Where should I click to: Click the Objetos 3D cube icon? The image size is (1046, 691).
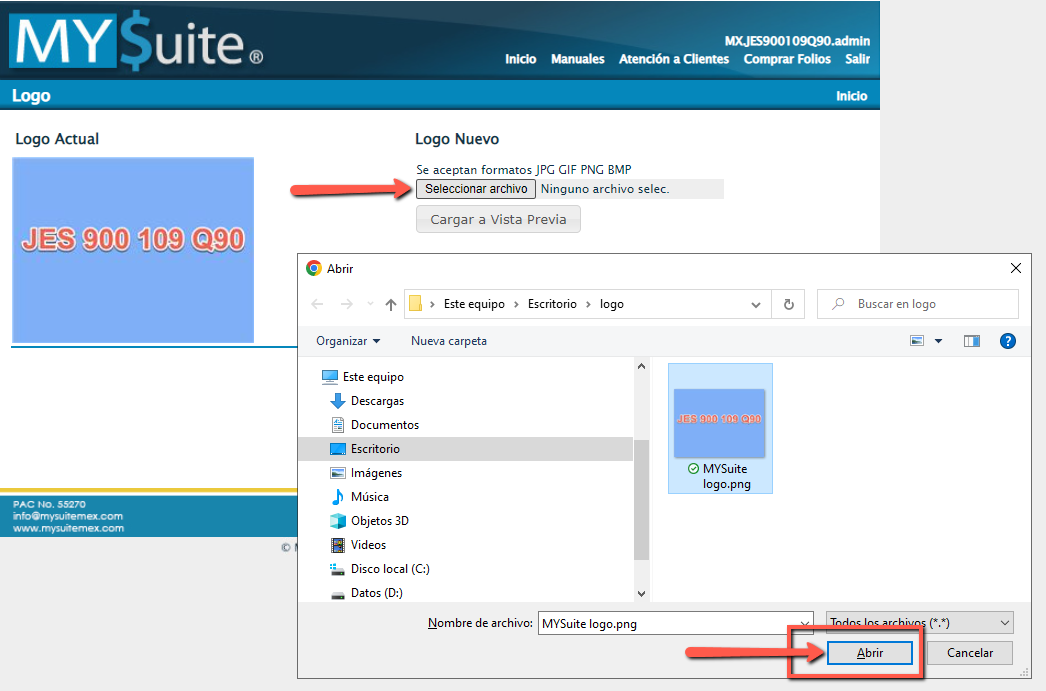click(338, 521)
